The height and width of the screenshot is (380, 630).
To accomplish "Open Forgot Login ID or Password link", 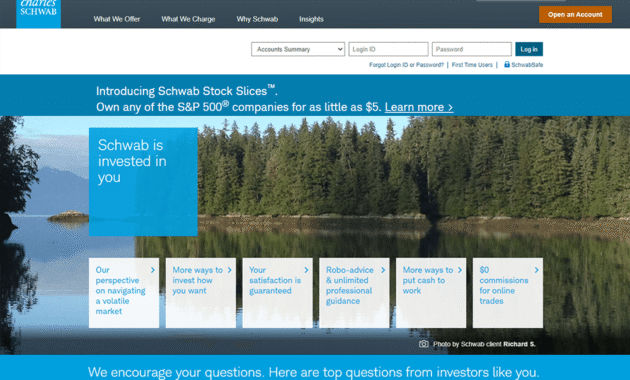I will click(x=406, y=65).
